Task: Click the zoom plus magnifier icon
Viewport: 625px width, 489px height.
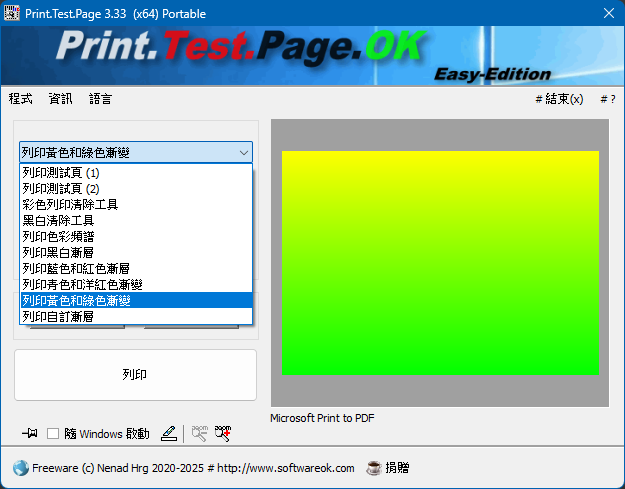Action: point(223,433)
